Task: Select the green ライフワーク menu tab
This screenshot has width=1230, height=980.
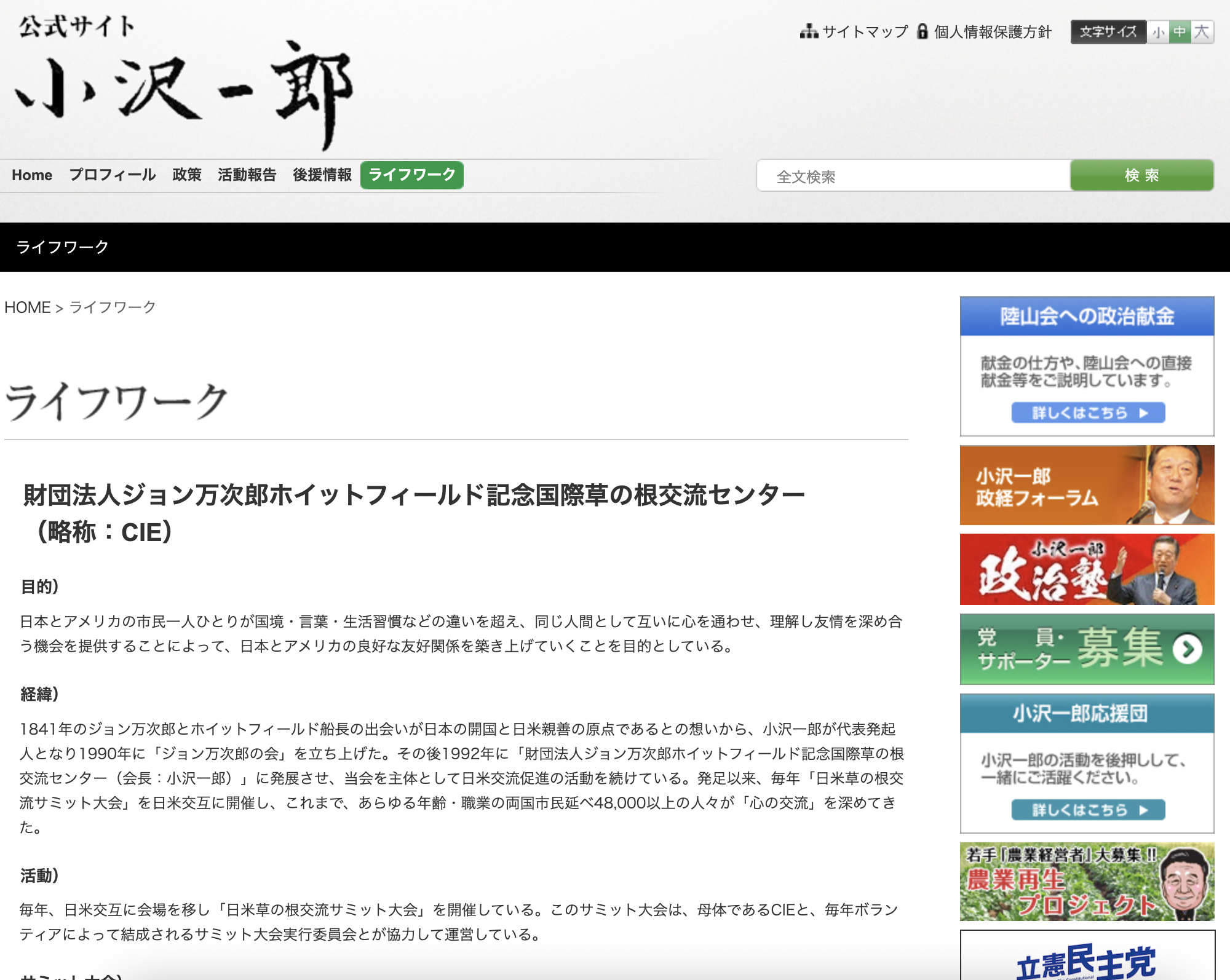Action: point(412,175)
